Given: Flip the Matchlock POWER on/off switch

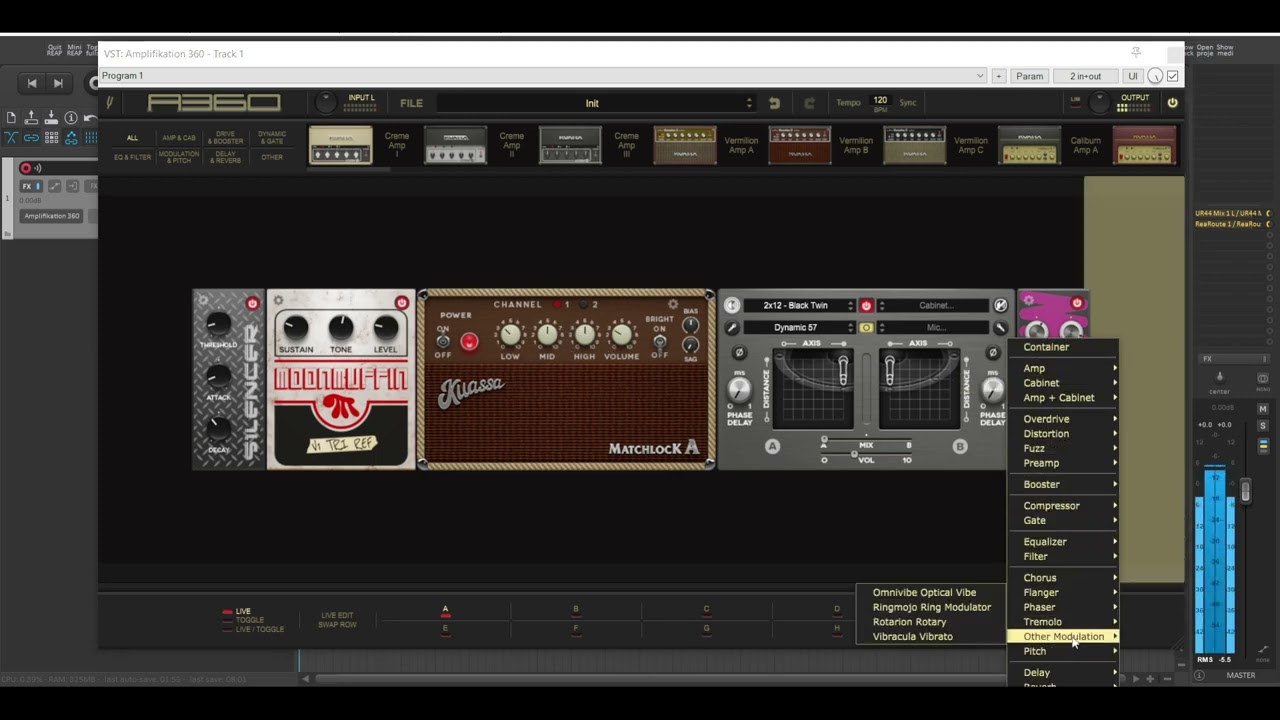Looking at the screenshot, I should (x=443, y=341).
